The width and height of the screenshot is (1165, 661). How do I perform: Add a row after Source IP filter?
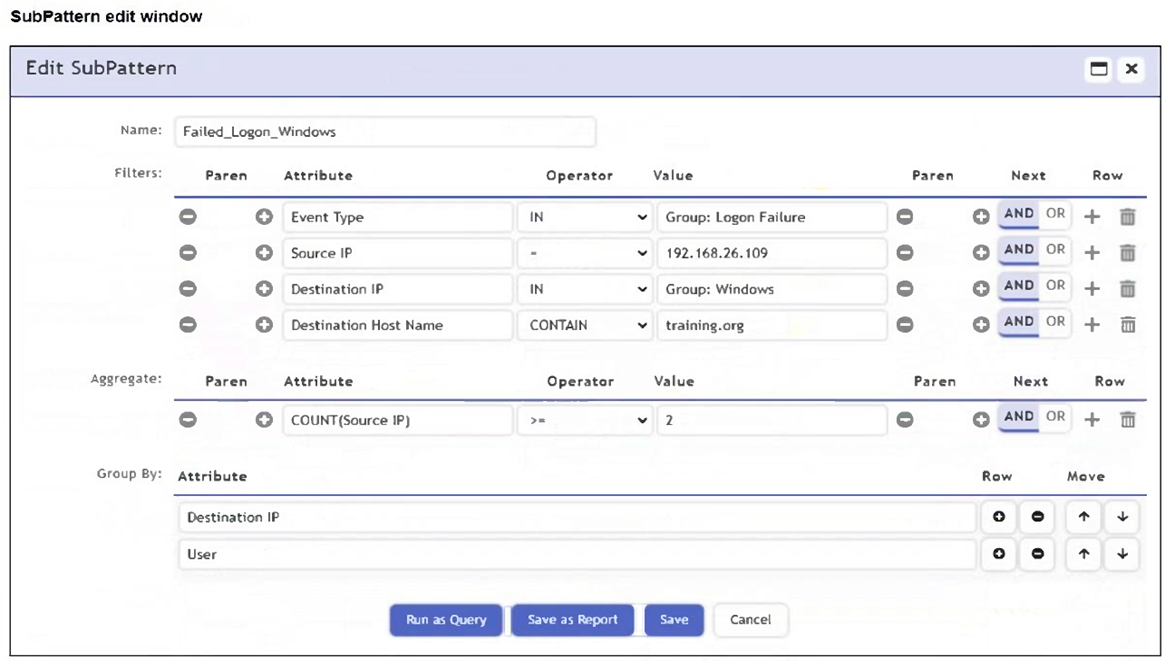point(1092,253)
